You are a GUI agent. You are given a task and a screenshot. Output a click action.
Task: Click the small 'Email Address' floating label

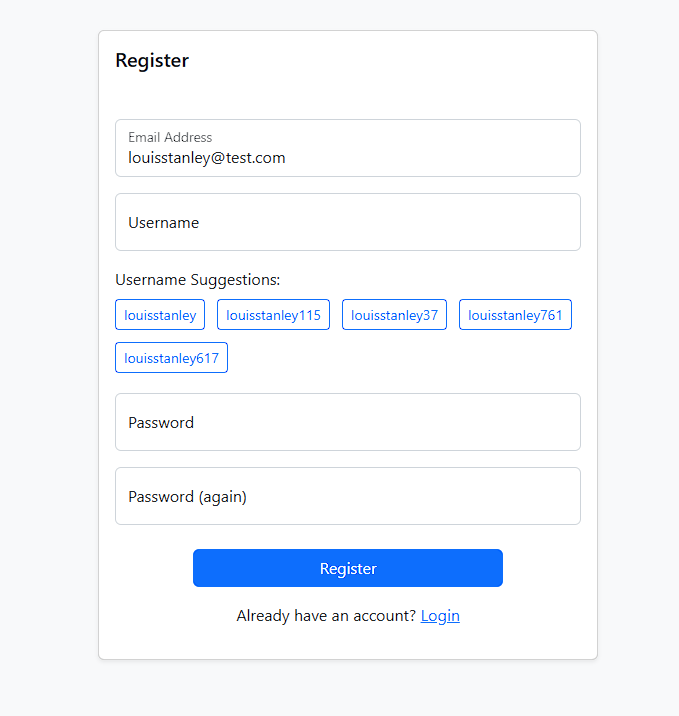tap(170, 137)
